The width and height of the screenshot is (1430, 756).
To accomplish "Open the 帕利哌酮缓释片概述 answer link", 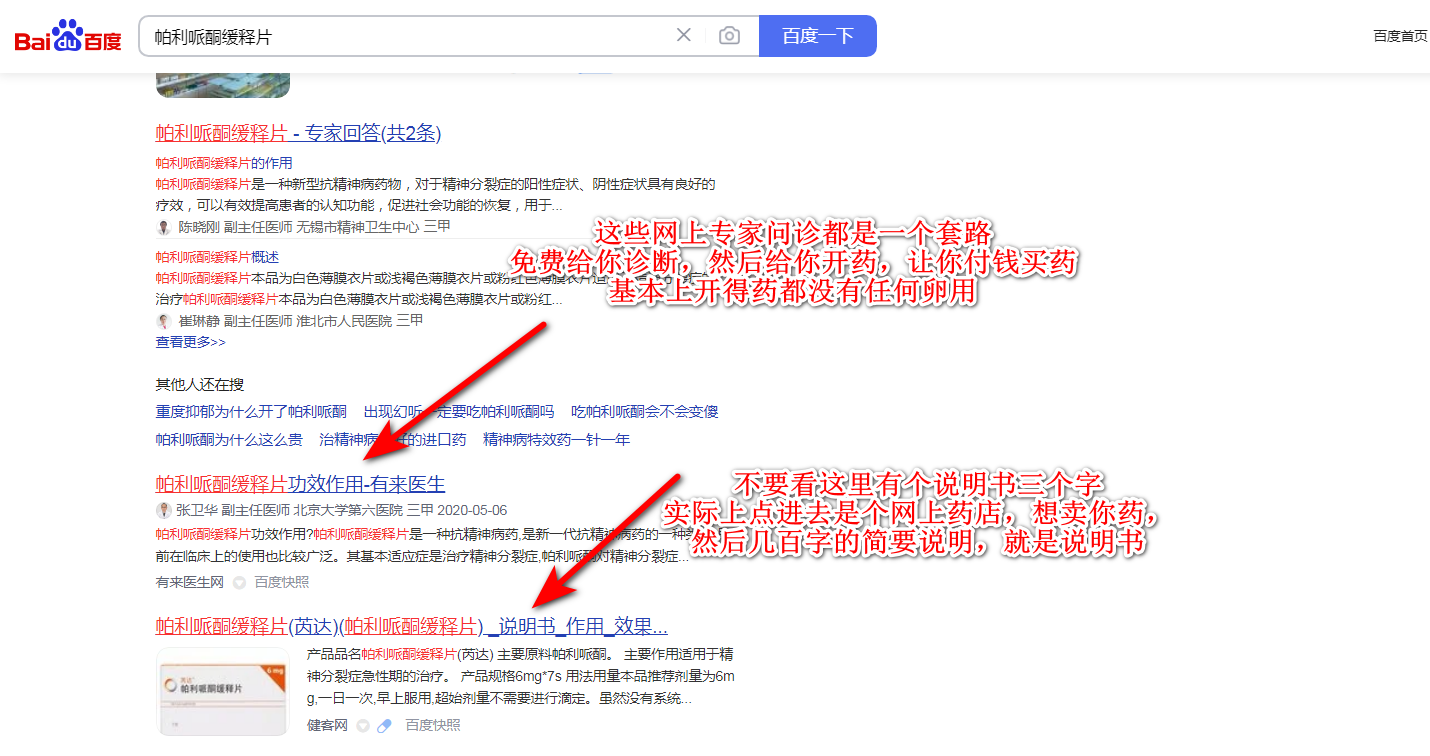I will pyautogui.click(x=217, y=257).
